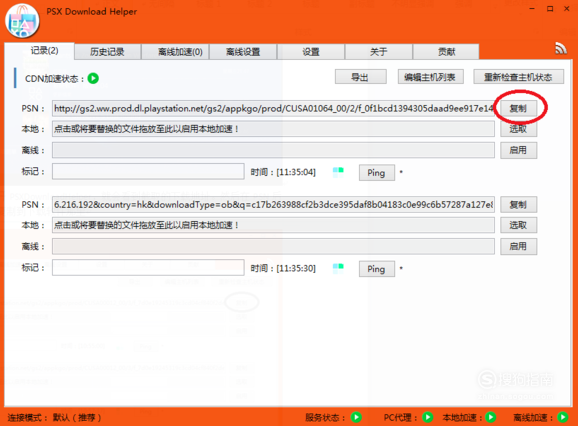Click the second record's 本地 file field
This screenshot has width=578, height=426.
273,225
